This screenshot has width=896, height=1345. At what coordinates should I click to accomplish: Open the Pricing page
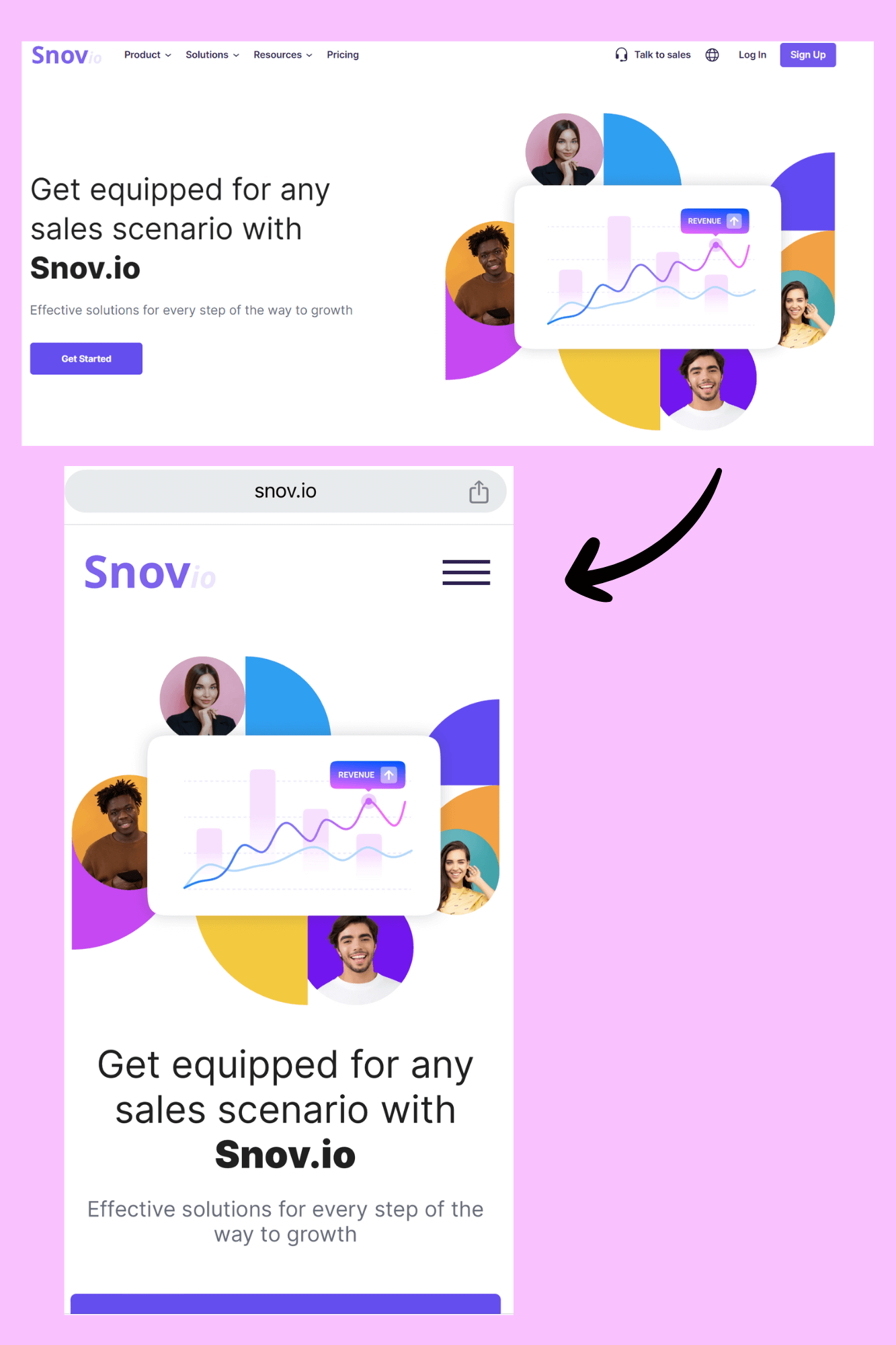(x=343, y=55)
